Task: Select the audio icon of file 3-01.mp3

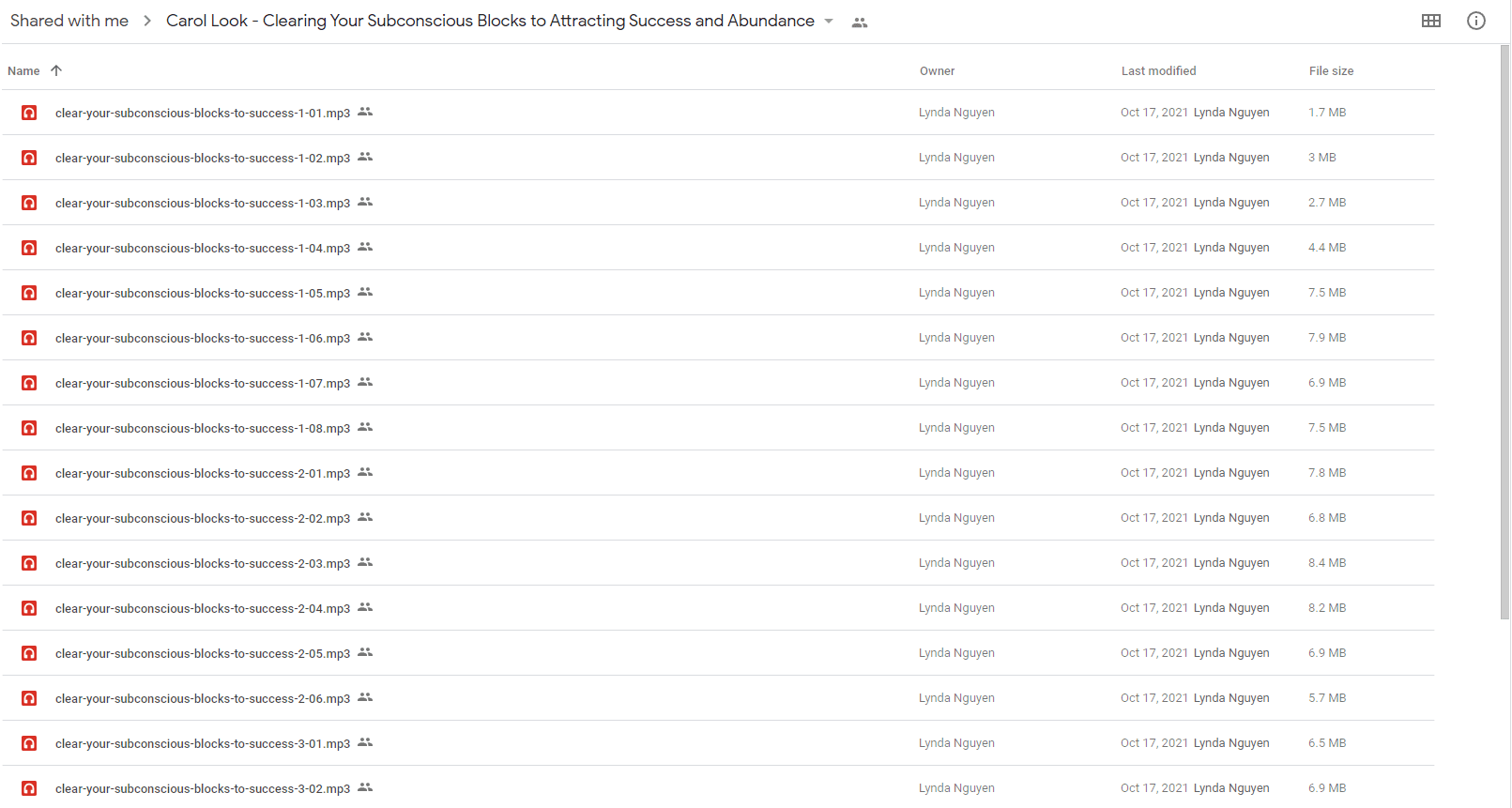Action: (29, 743)
